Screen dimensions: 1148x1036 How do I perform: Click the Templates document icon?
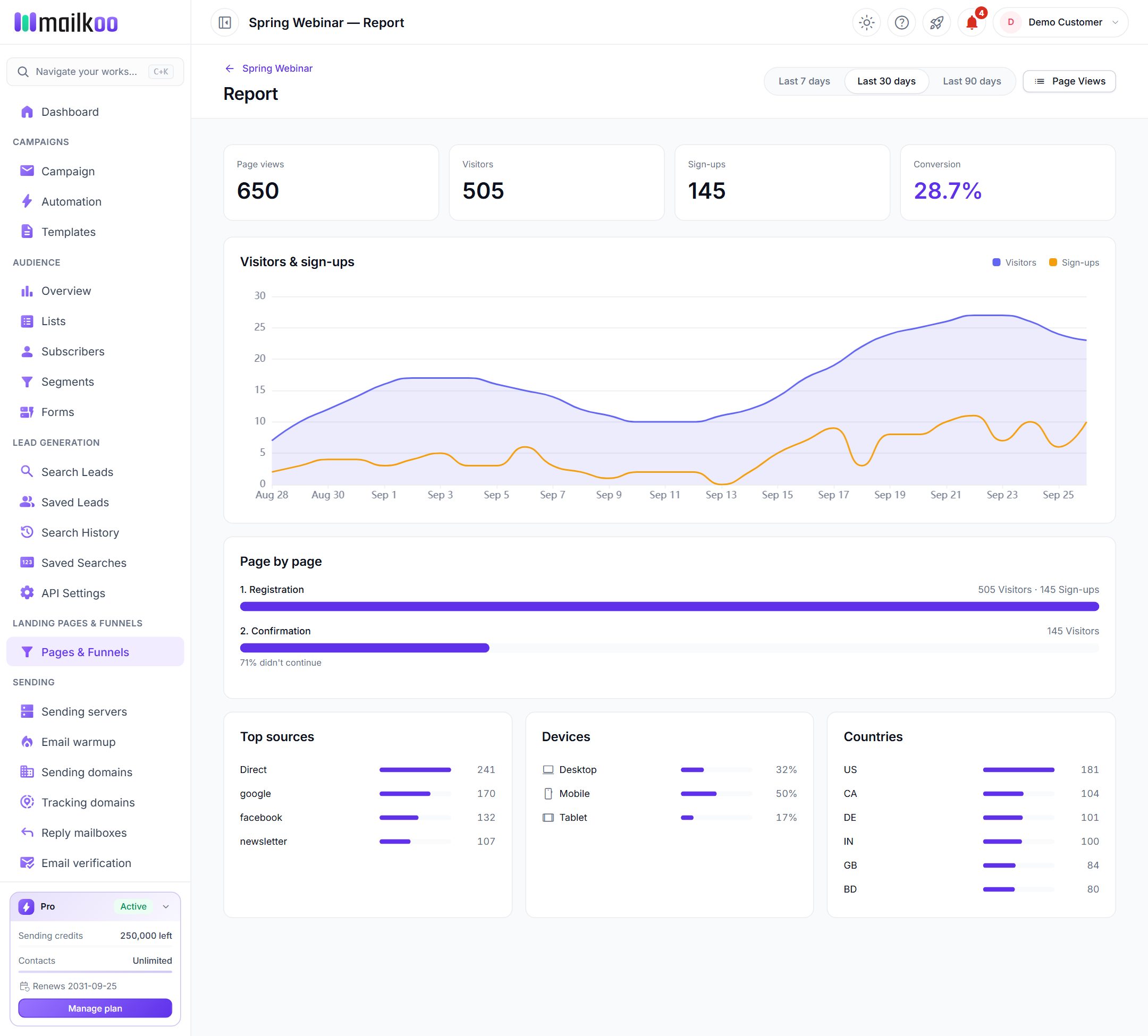27,231
